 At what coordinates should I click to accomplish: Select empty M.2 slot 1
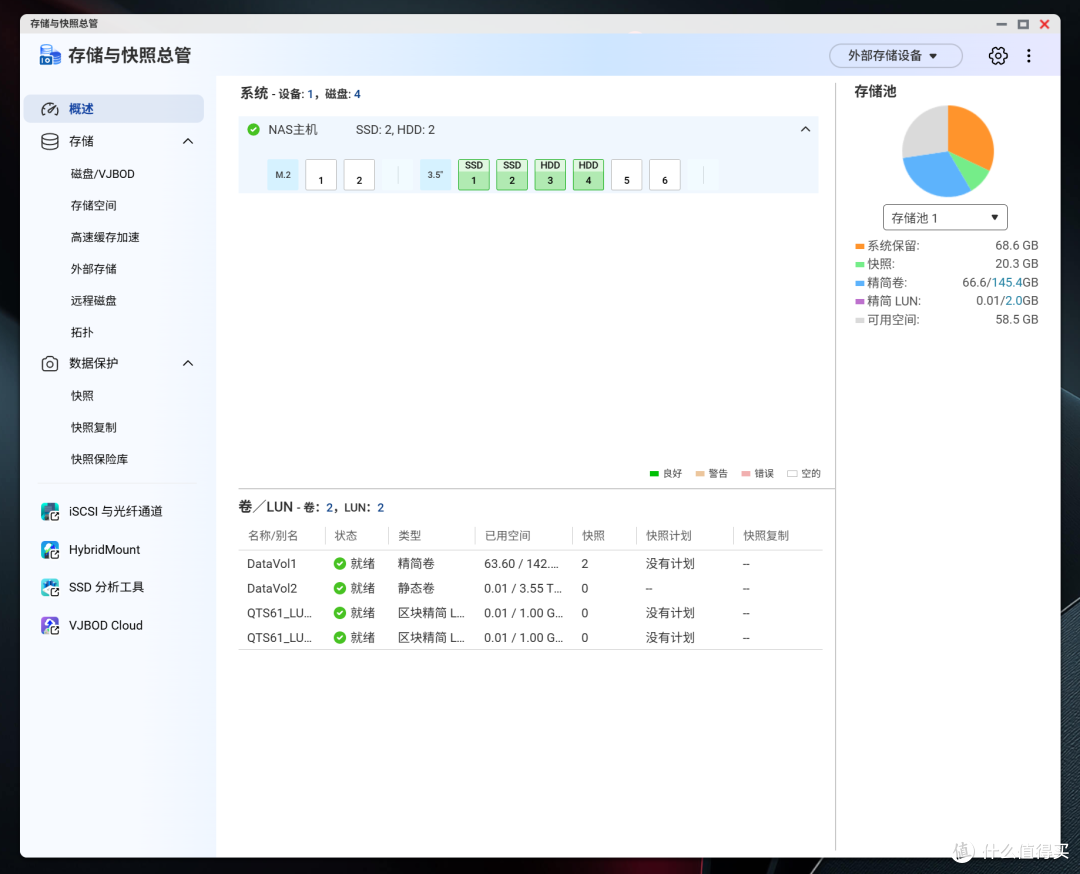click(321, 174)
